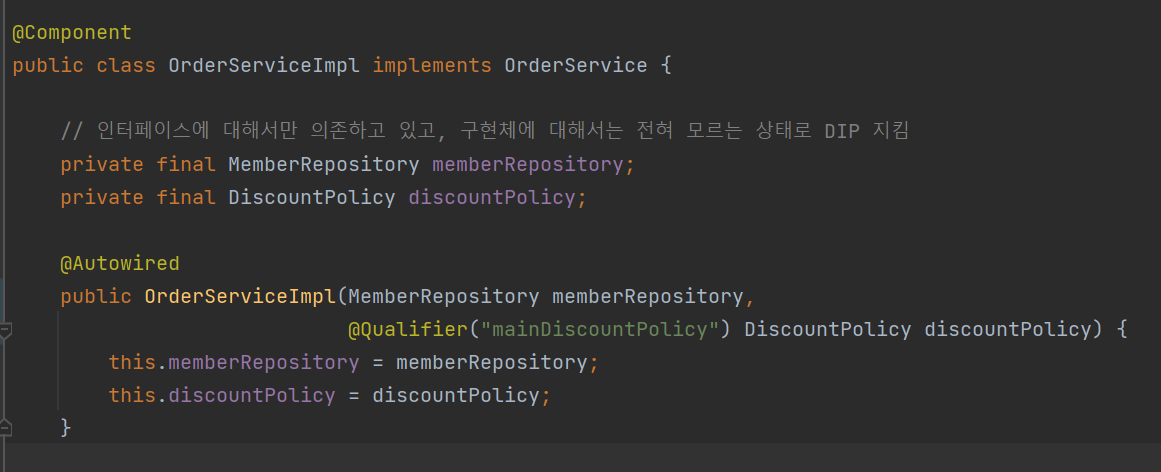Screen dimensions: 1161x472
Task: Click the OrderServiceImpl constructor name
Action: tap(241, 297)
